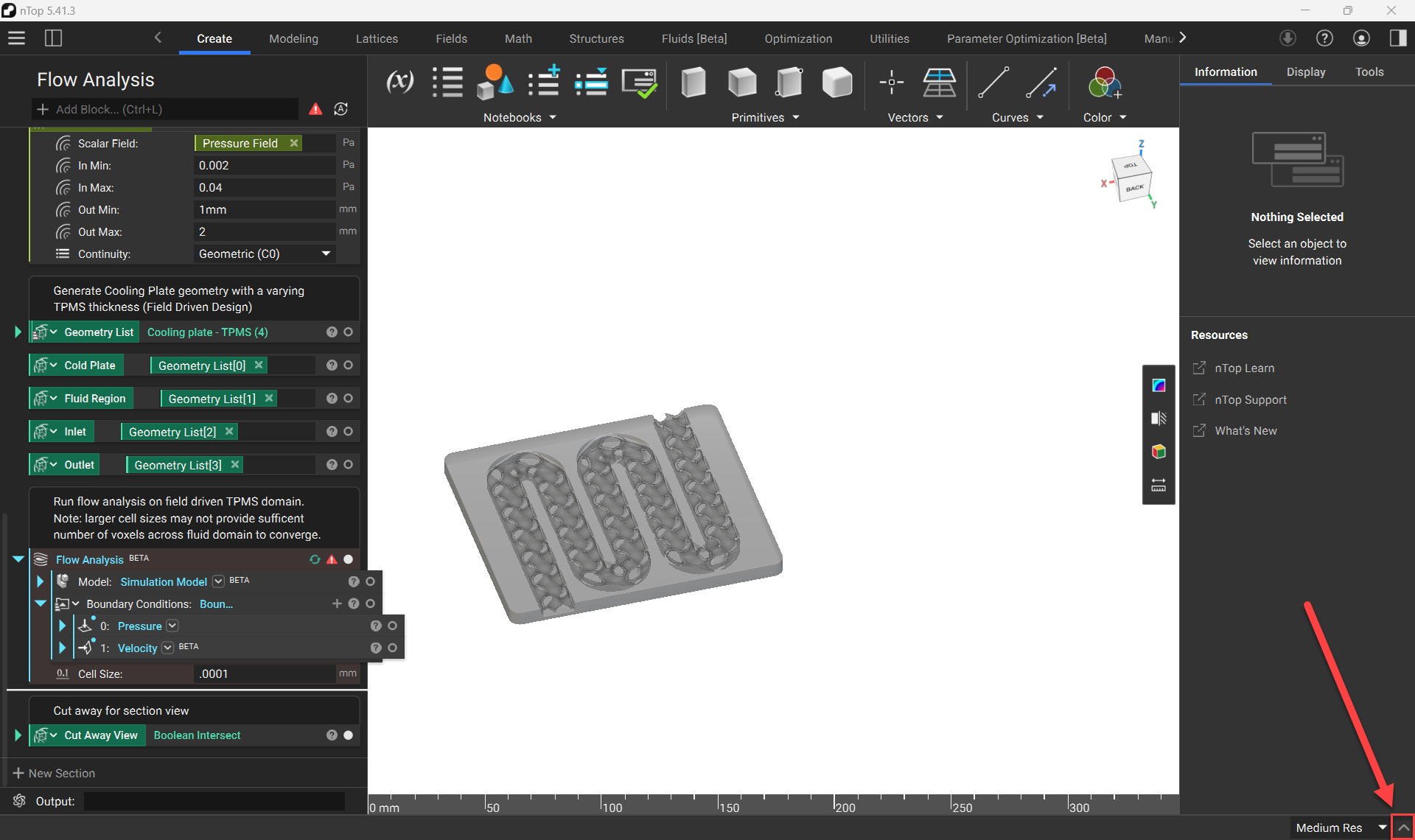This screenshot has width=1415, height=840.
Task: Toggle visibility of Inlet block
Action: [348, 432]
